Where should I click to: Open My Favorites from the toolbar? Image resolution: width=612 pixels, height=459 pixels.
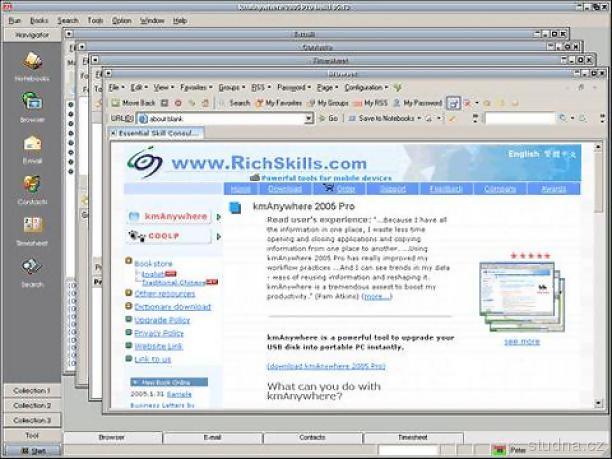pos(279,103)
